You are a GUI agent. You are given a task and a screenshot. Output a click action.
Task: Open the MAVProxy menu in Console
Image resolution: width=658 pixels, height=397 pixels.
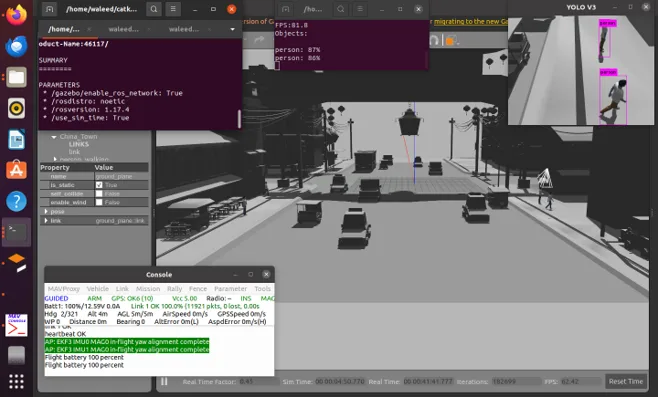(63, 289)
